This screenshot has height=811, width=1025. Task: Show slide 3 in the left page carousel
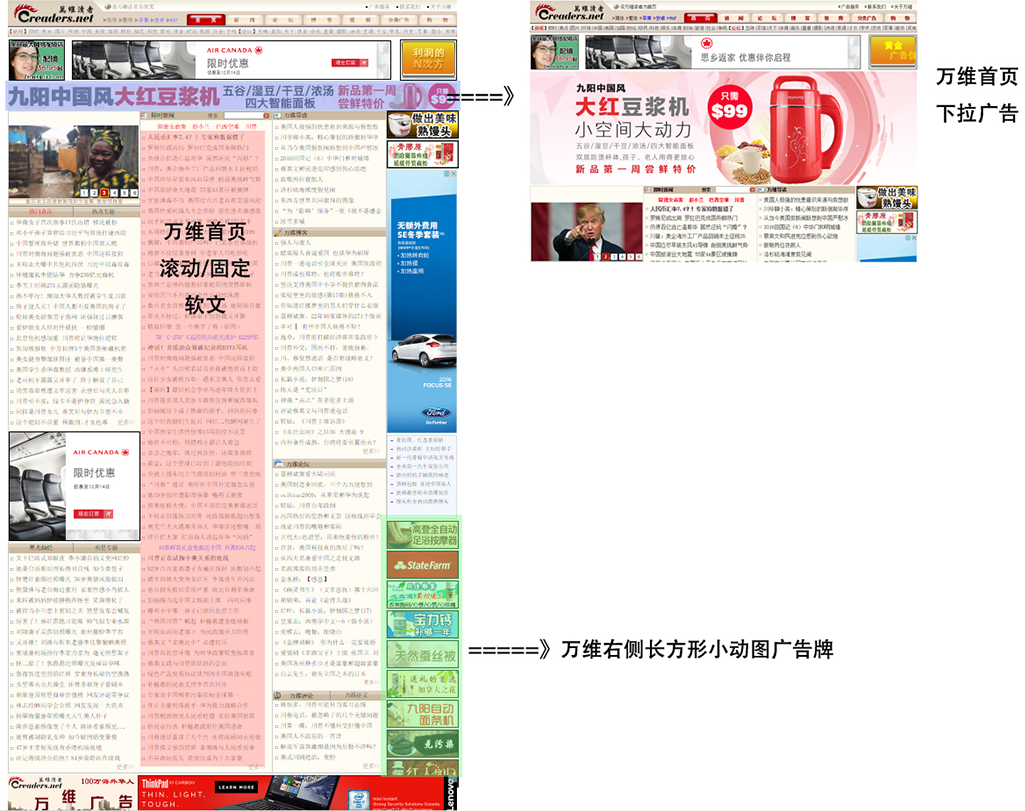104,193
